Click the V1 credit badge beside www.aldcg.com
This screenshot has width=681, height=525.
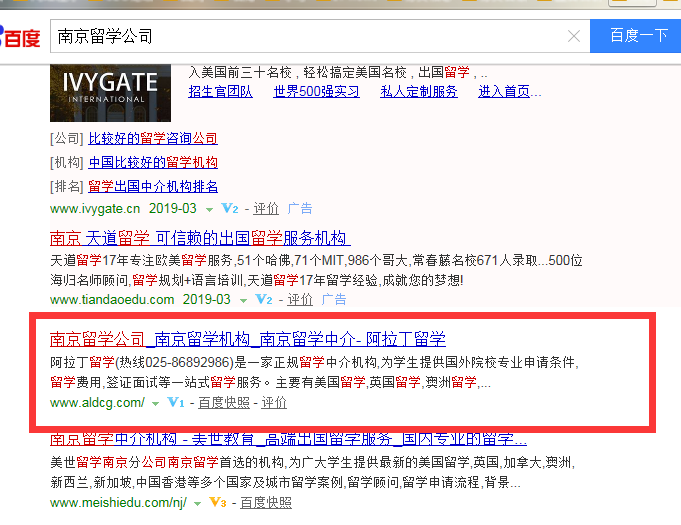[176, 402]
